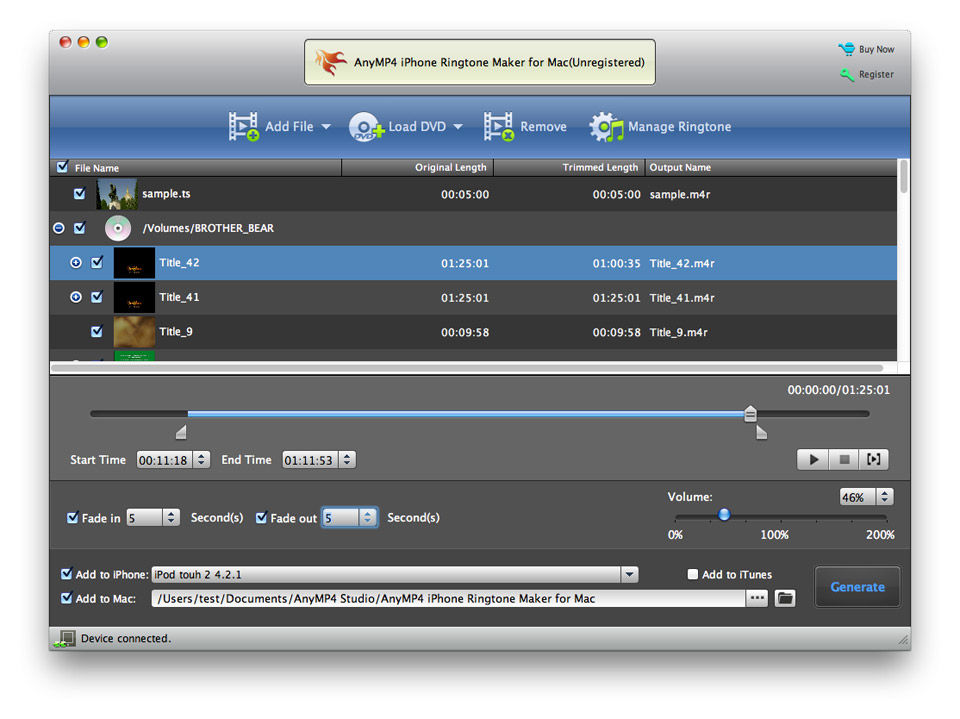Click the Register link
The height and width of the screenshot is (719, 960).
click(876, 75)
